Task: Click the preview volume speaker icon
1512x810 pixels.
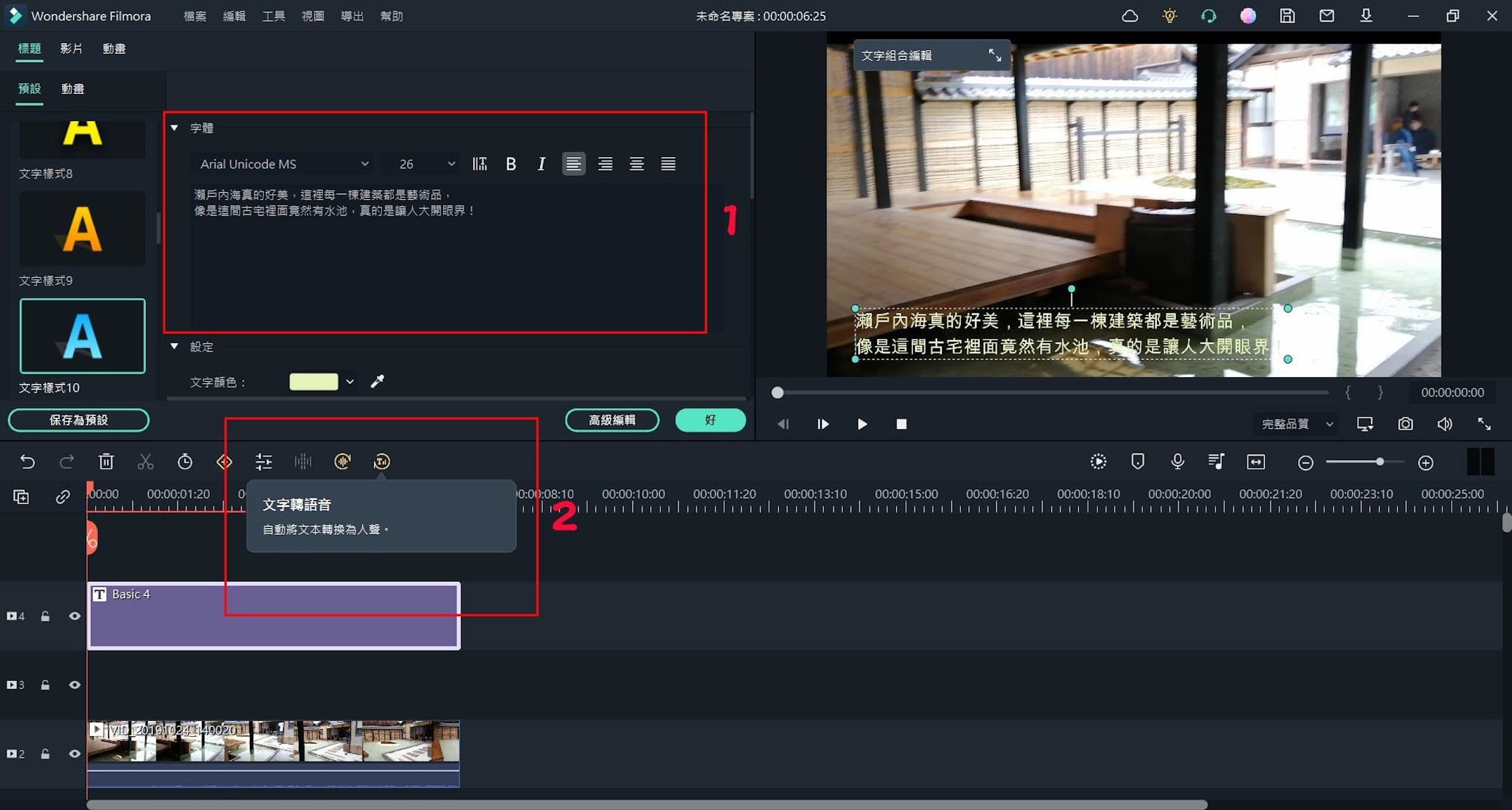Action: pyautogui.click(x=1445, y=424)
